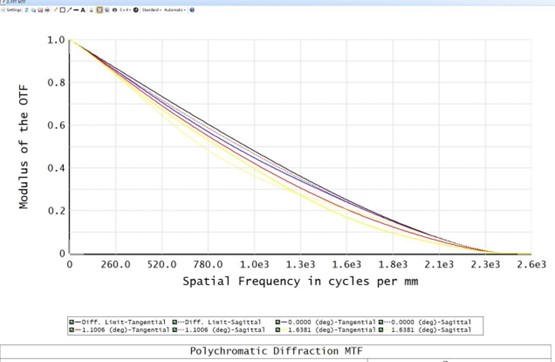Click the 1.0 y-axis tick label
Image resolution: width=555 pixels, height=362 pixels.
click(56, 40)
